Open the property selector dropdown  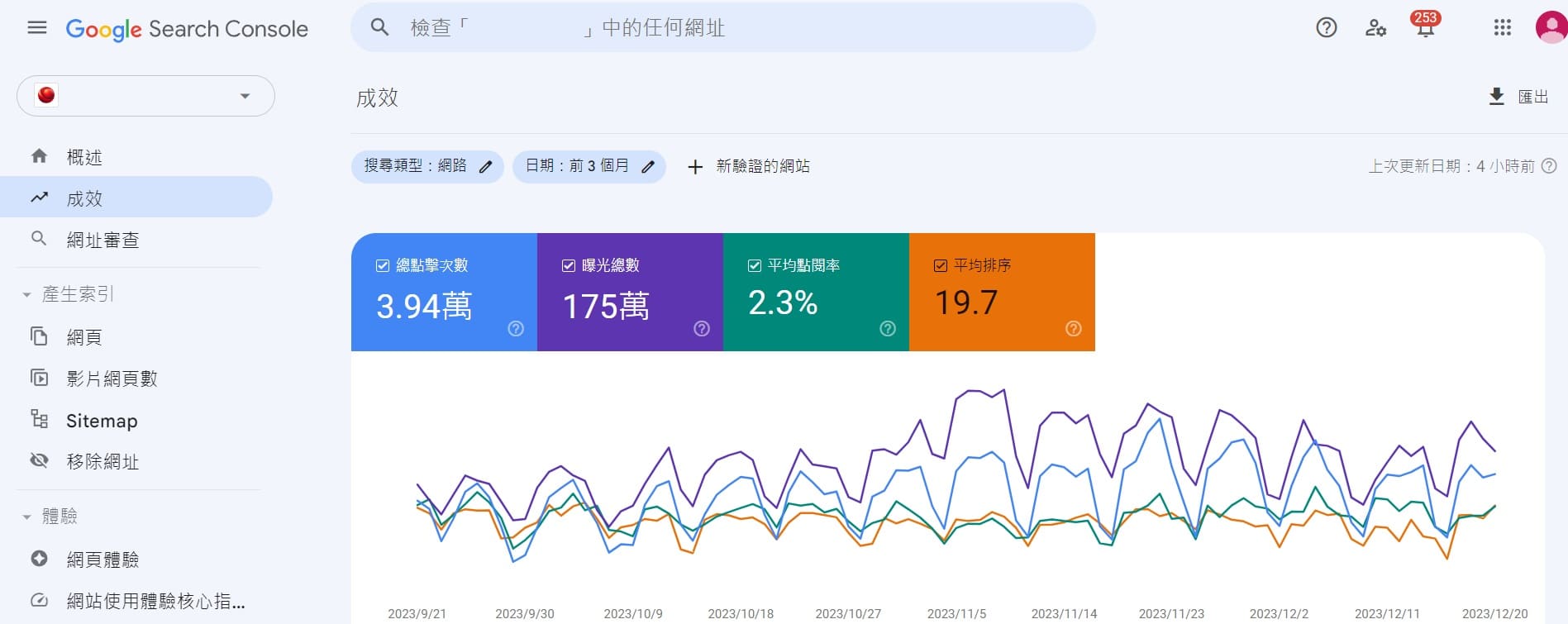pyautogui.click(x=145, y=96)
